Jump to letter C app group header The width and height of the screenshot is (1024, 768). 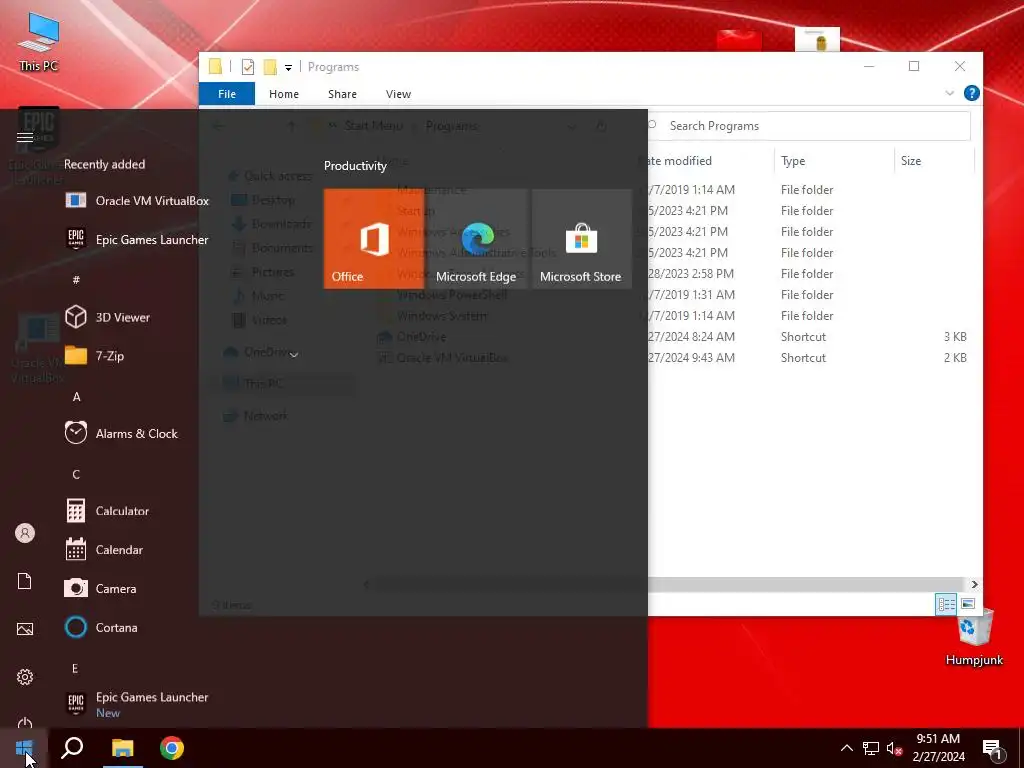pyautogui.click(x=76, y=475)
